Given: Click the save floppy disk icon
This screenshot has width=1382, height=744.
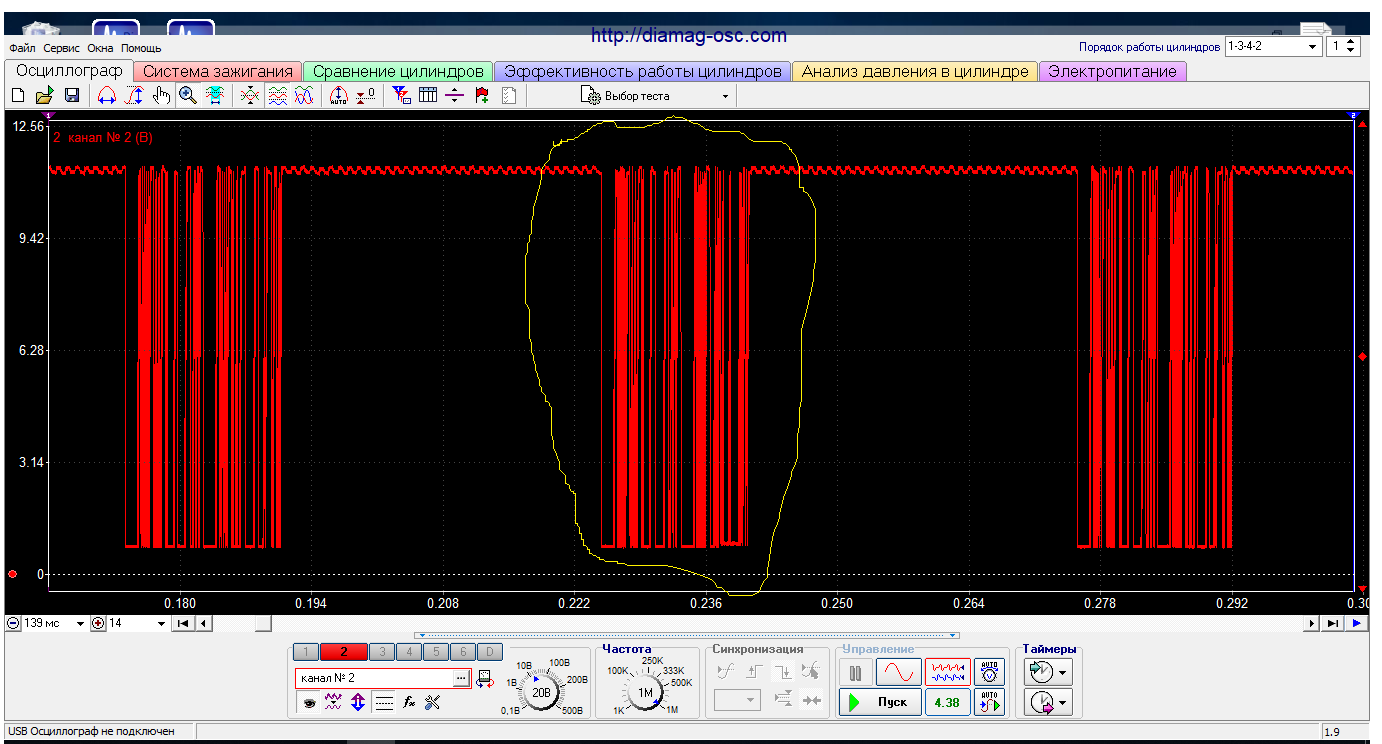Looking at the screenshot, I should click(72, 96).
